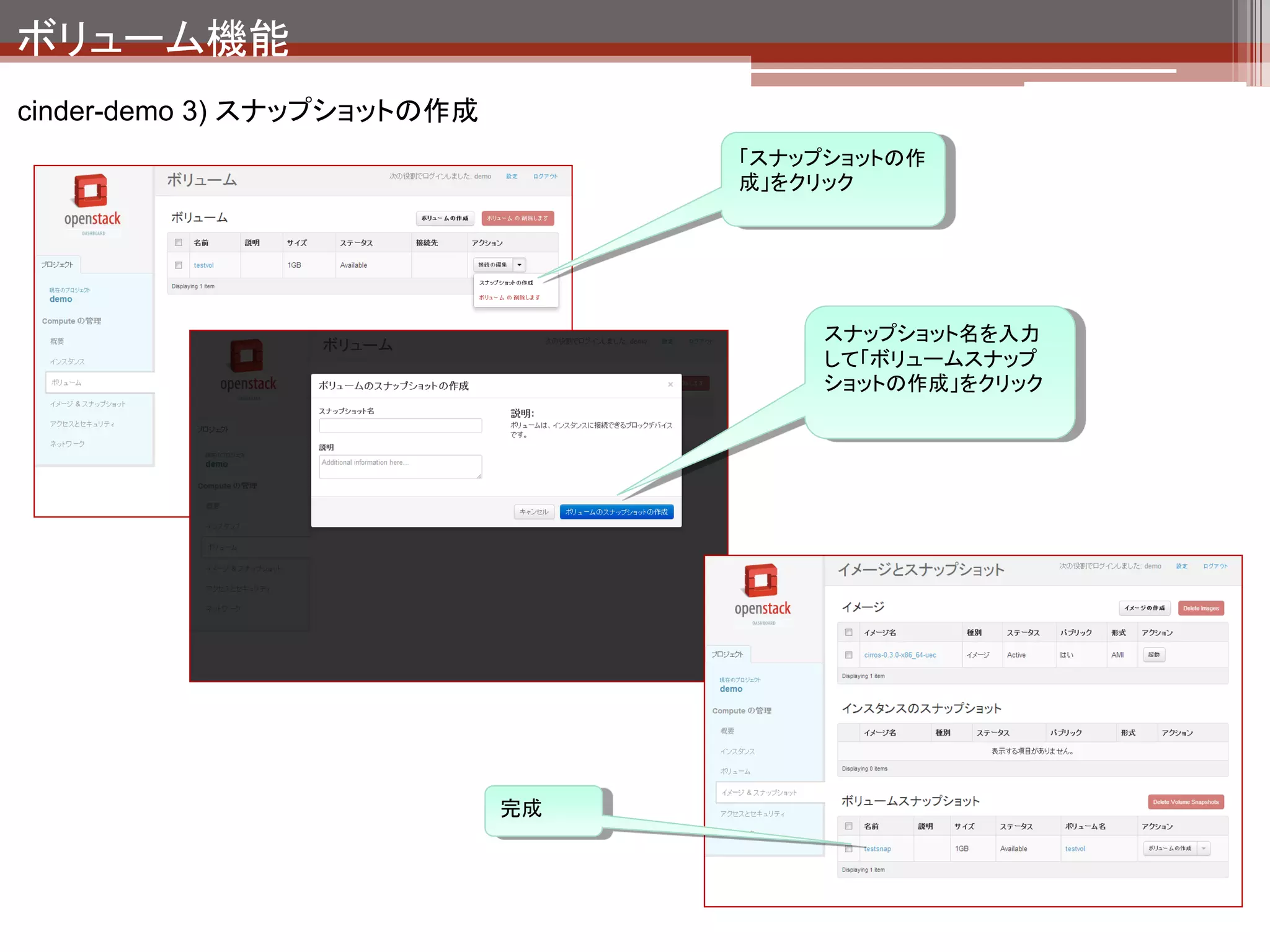Tick the header checkbox in Volume Snapshots table

pos(849,826)
